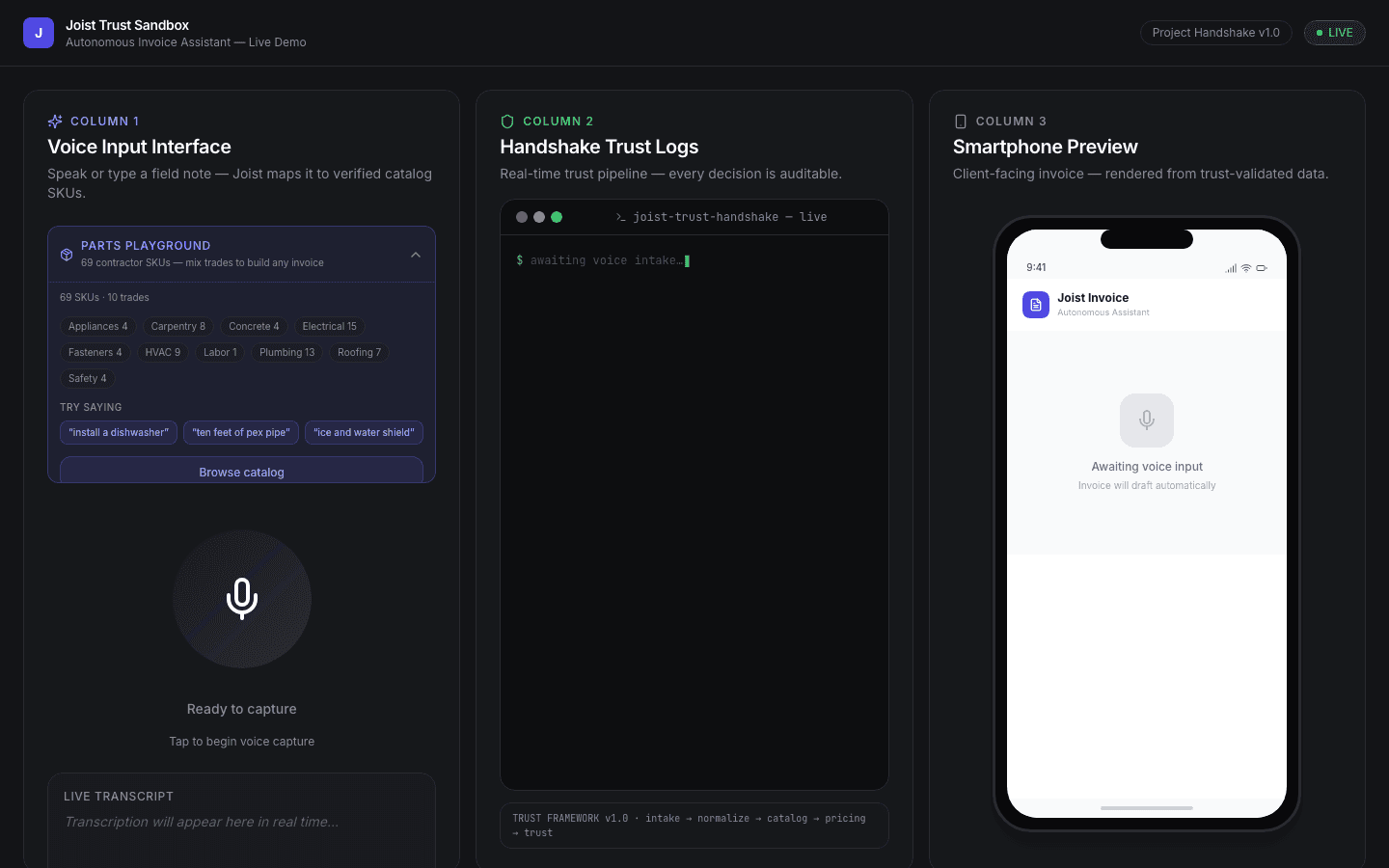The height and width of the screenshot is (868, 1389).
Task: Click the terminal prompt icon in title bar
Action: [621, 217]
